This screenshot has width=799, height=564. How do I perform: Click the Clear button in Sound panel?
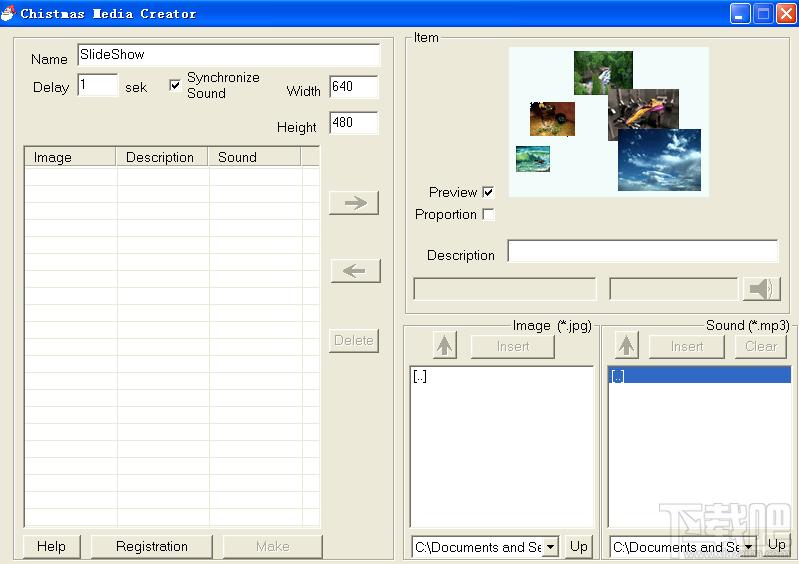pos(761,346)
